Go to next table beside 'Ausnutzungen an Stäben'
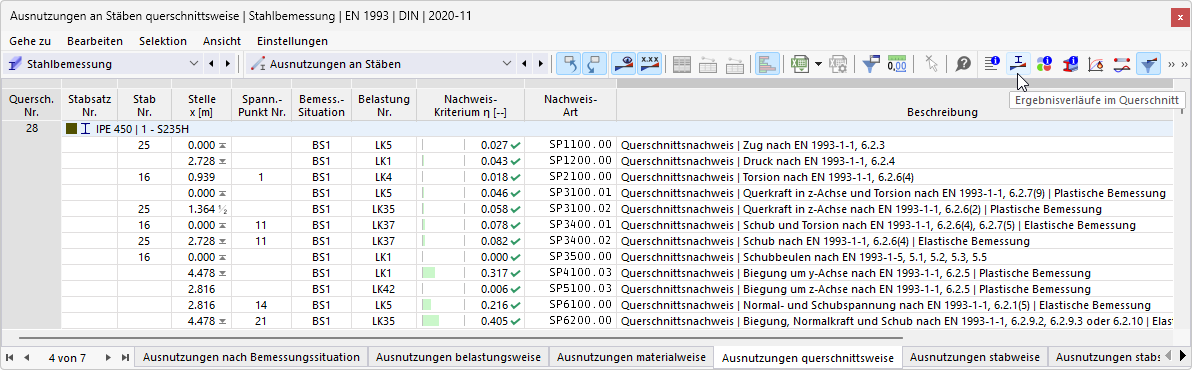Screen dimensions: 1192x370 (541, 64)
